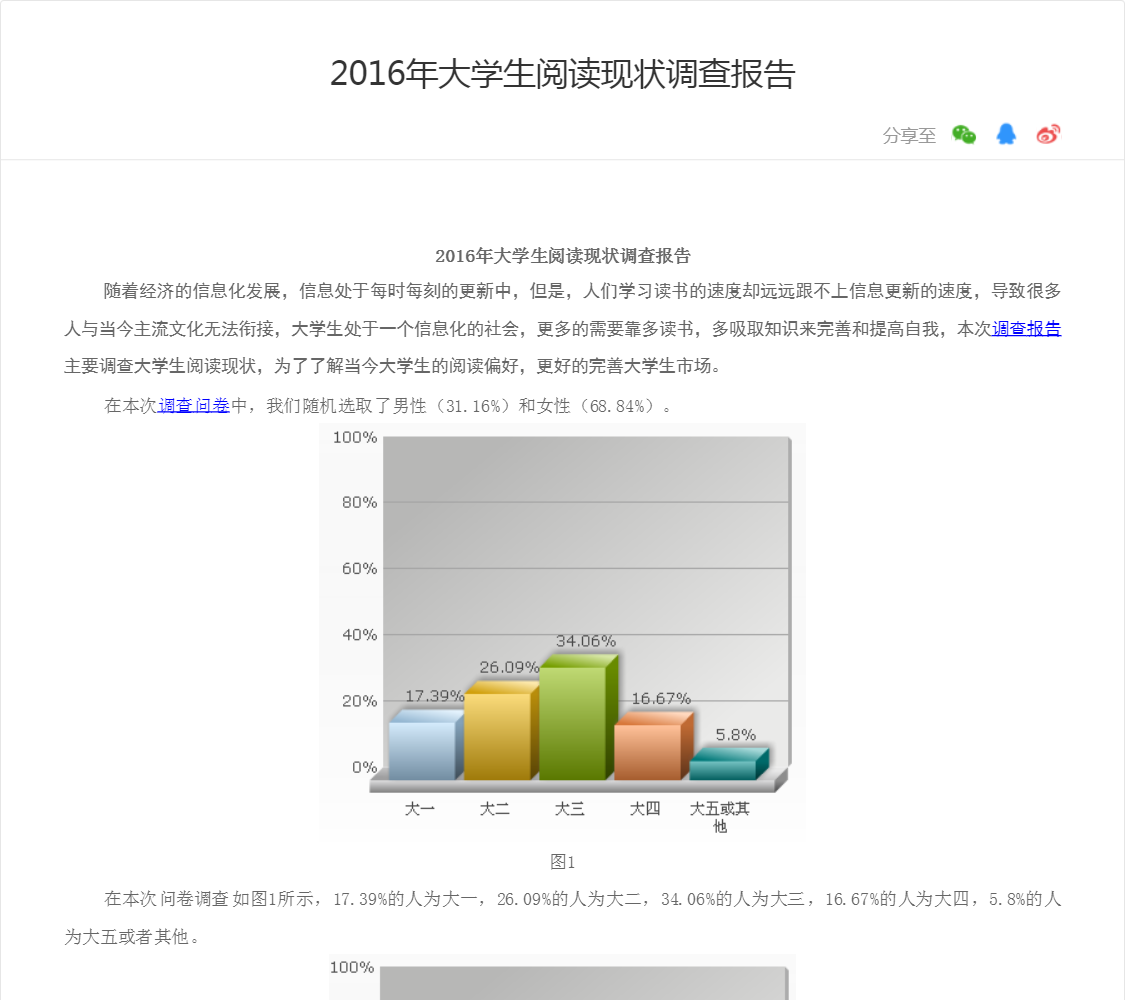Share the report to Weibo

point(1048,134)
